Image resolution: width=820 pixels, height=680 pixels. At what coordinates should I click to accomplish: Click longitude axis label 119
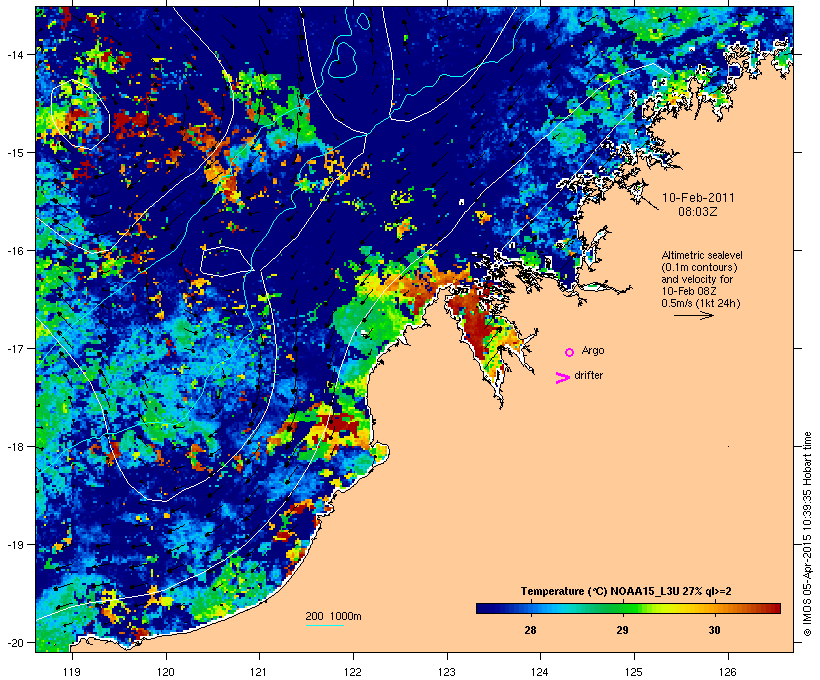click(72, 672)
